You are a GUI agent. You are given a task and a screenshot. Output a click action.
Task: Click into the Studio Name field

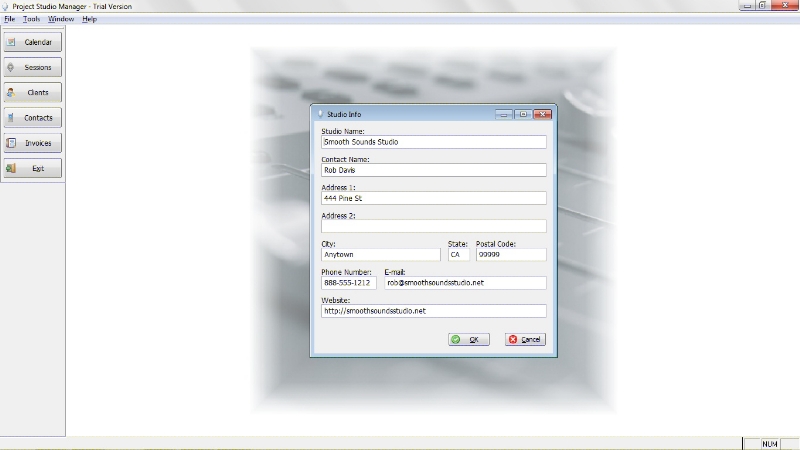[433, 142]
